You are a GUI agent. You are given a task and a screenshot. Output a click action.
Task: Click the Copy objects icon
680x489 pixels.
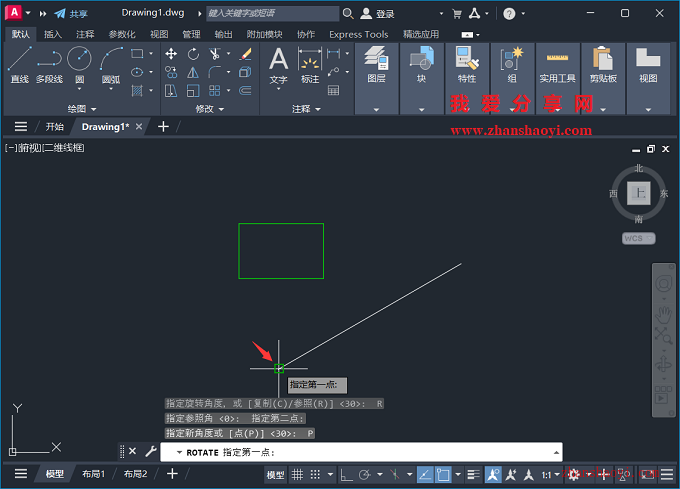(171, 72)
